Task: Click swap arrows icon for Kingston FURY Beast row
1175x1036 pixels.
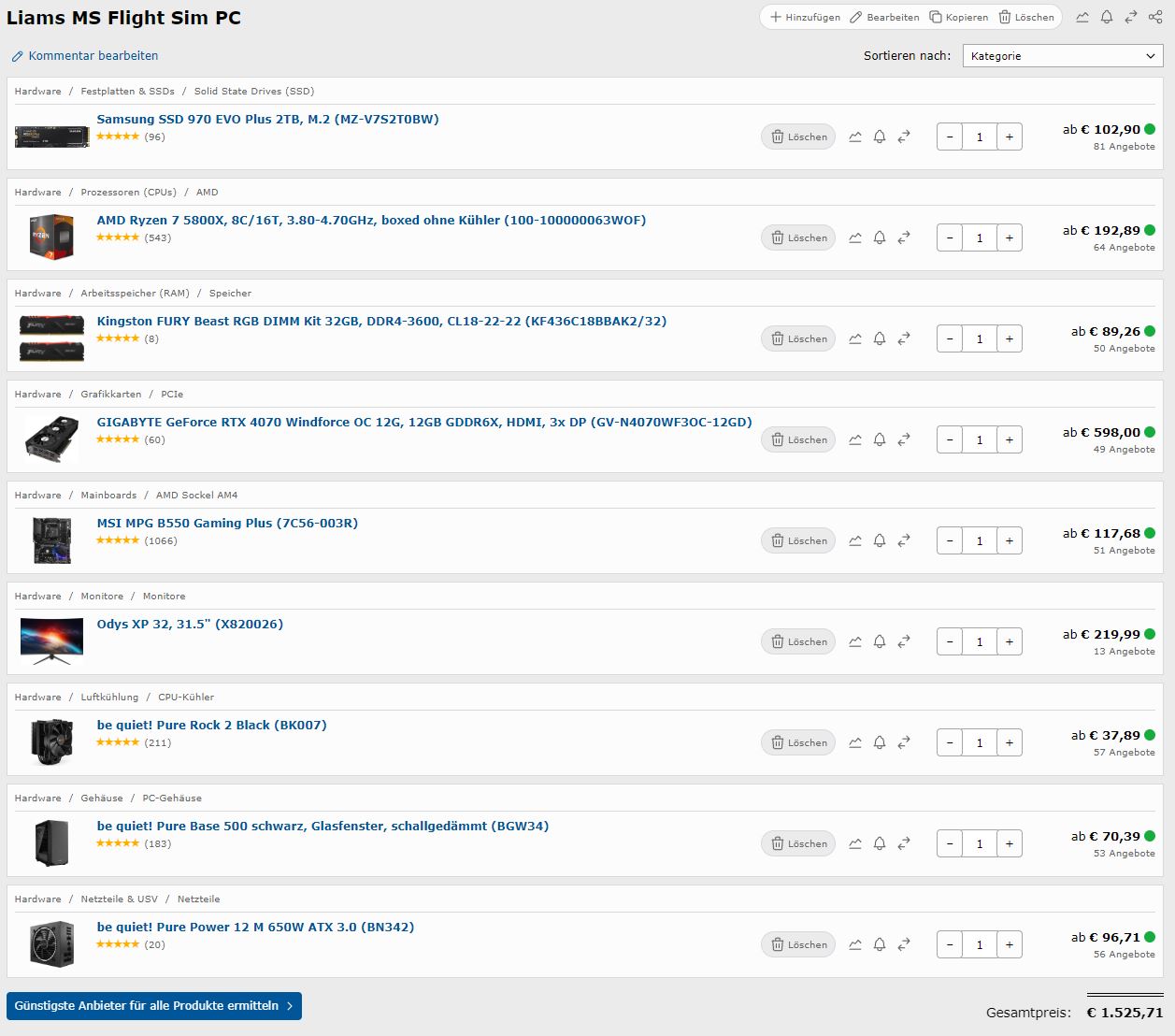Action: click(904, 338)
